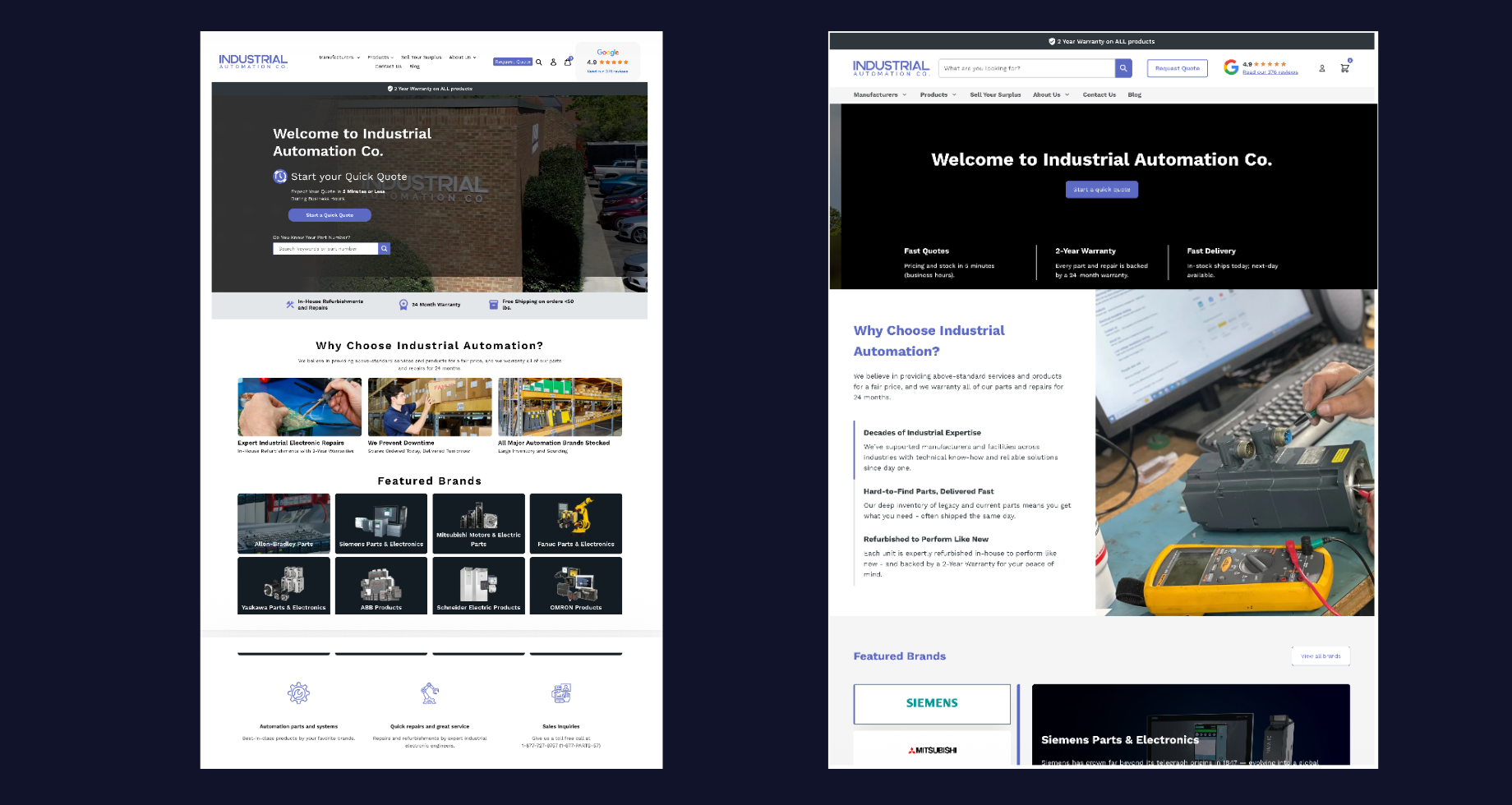Viewport: 1512px width, 805px height.
Task: Expand the Products dropdown in the left mockup
Action: [x=380, y=57]
